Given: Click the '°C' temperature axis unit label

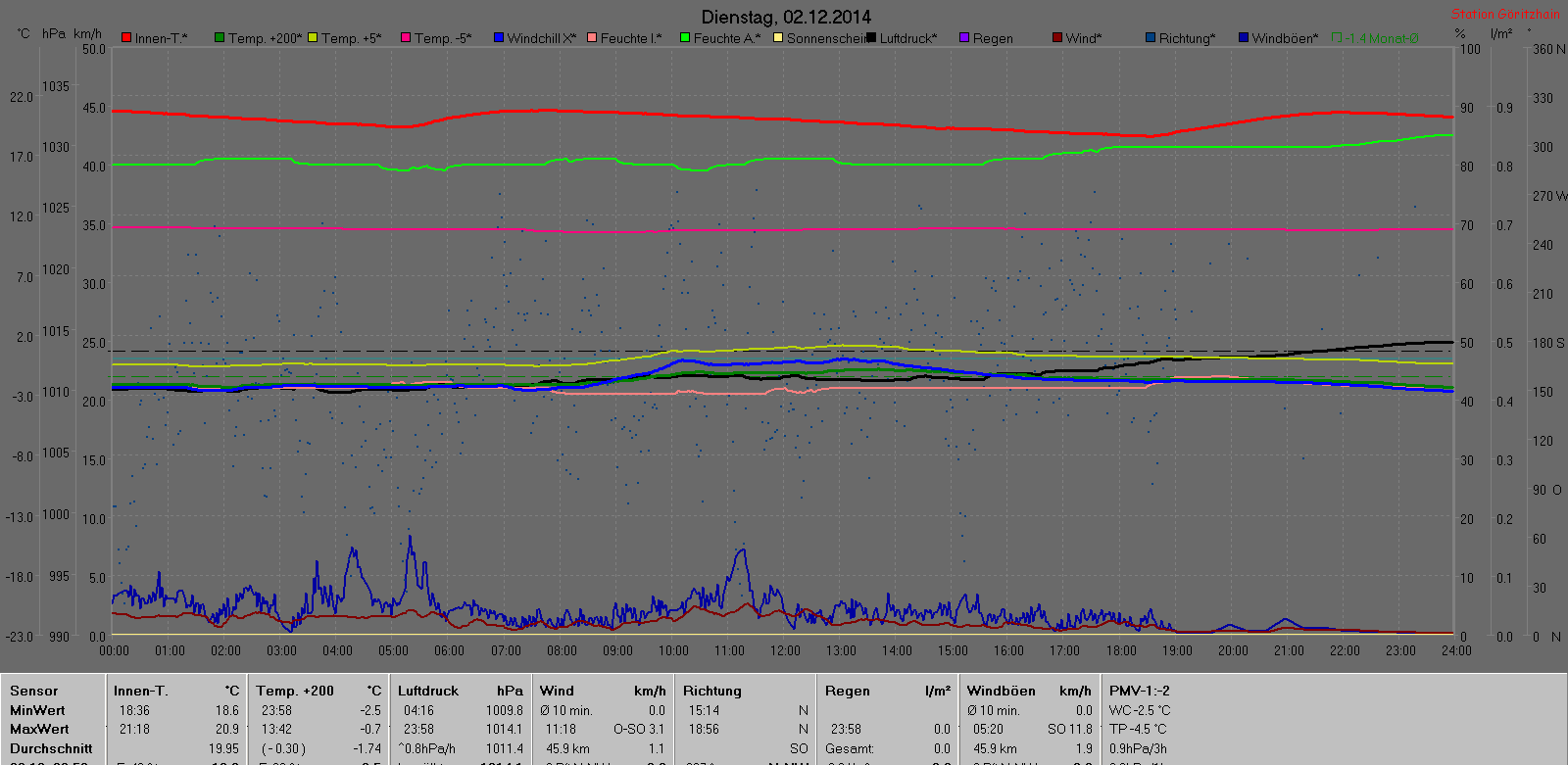Looking at the screenshot, I should click(24, 33).
